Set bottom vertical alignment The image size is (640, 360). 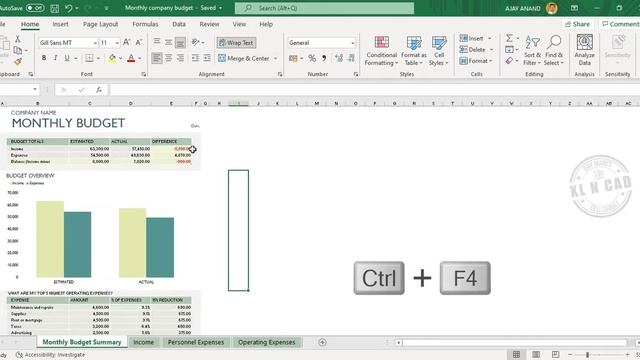pyautogui.click(x=180, y=42)
